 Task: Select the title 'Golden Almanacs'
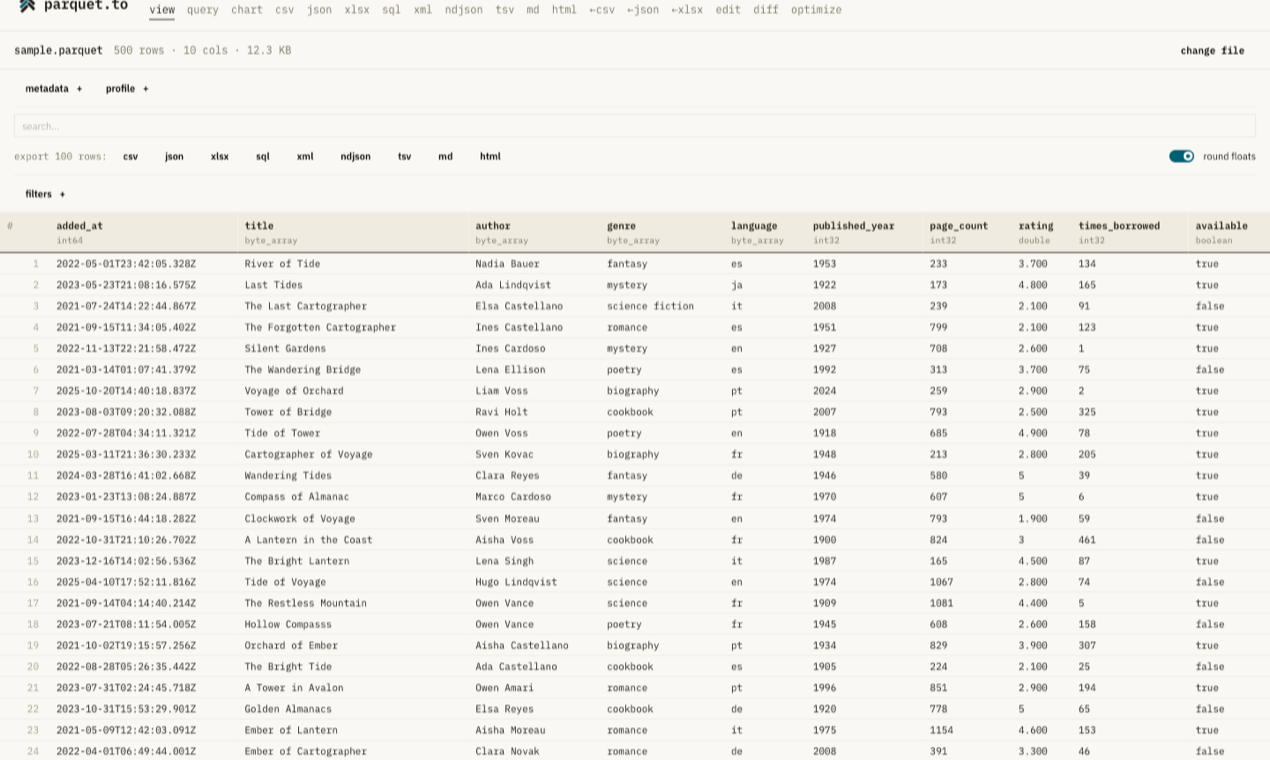pyautogui.click(x=288, y=709)
